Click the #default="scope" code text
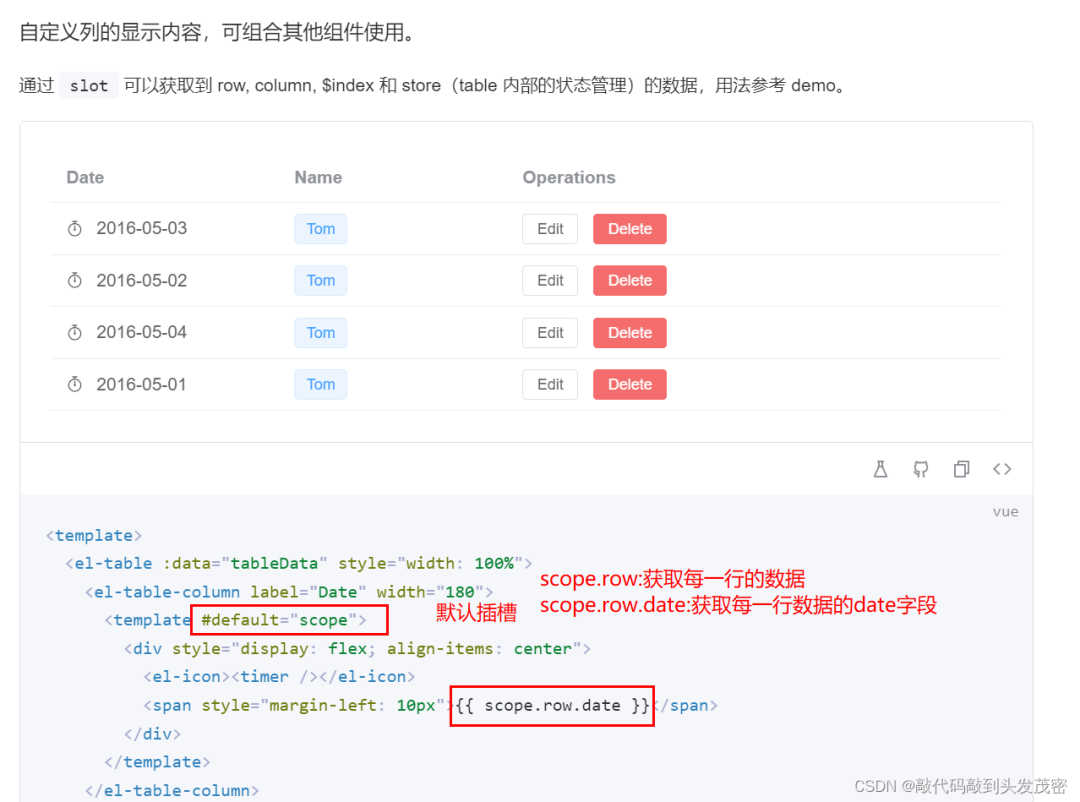This screenshot has height=802, width=1080. (x=284, y=620)
